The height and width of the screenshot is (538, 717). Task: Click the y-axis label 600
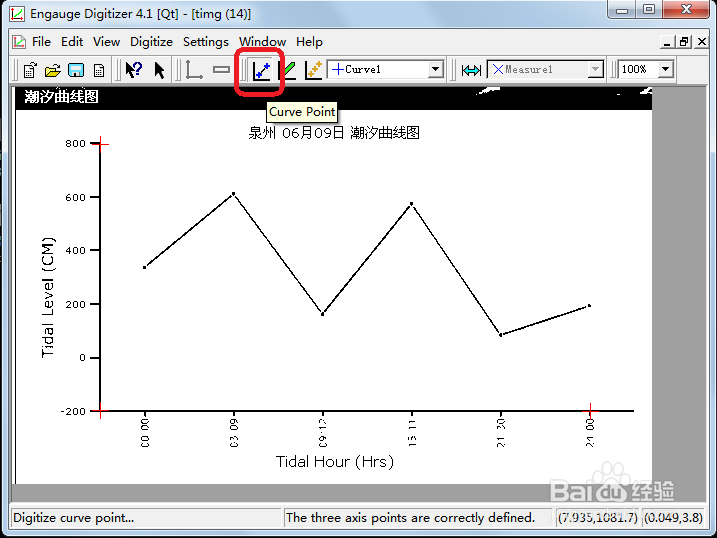75,197
